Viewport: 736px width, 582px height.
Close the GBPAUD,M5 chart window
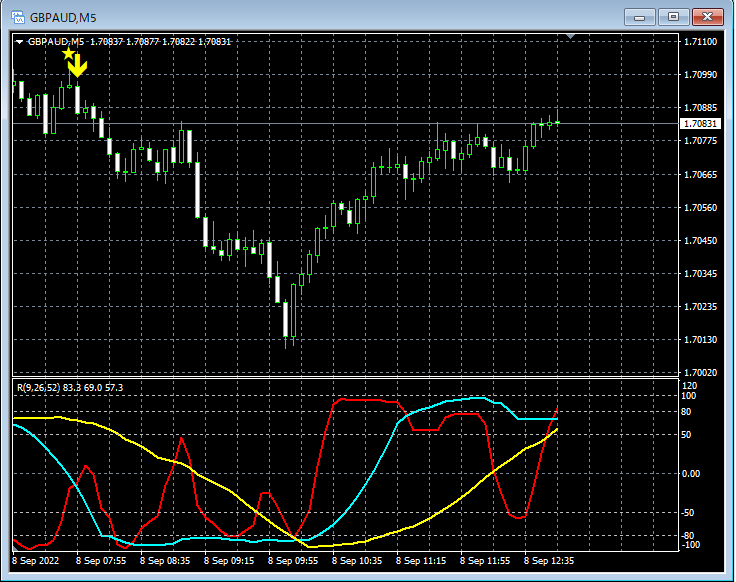pyautogui.click(x=707, y=17)
